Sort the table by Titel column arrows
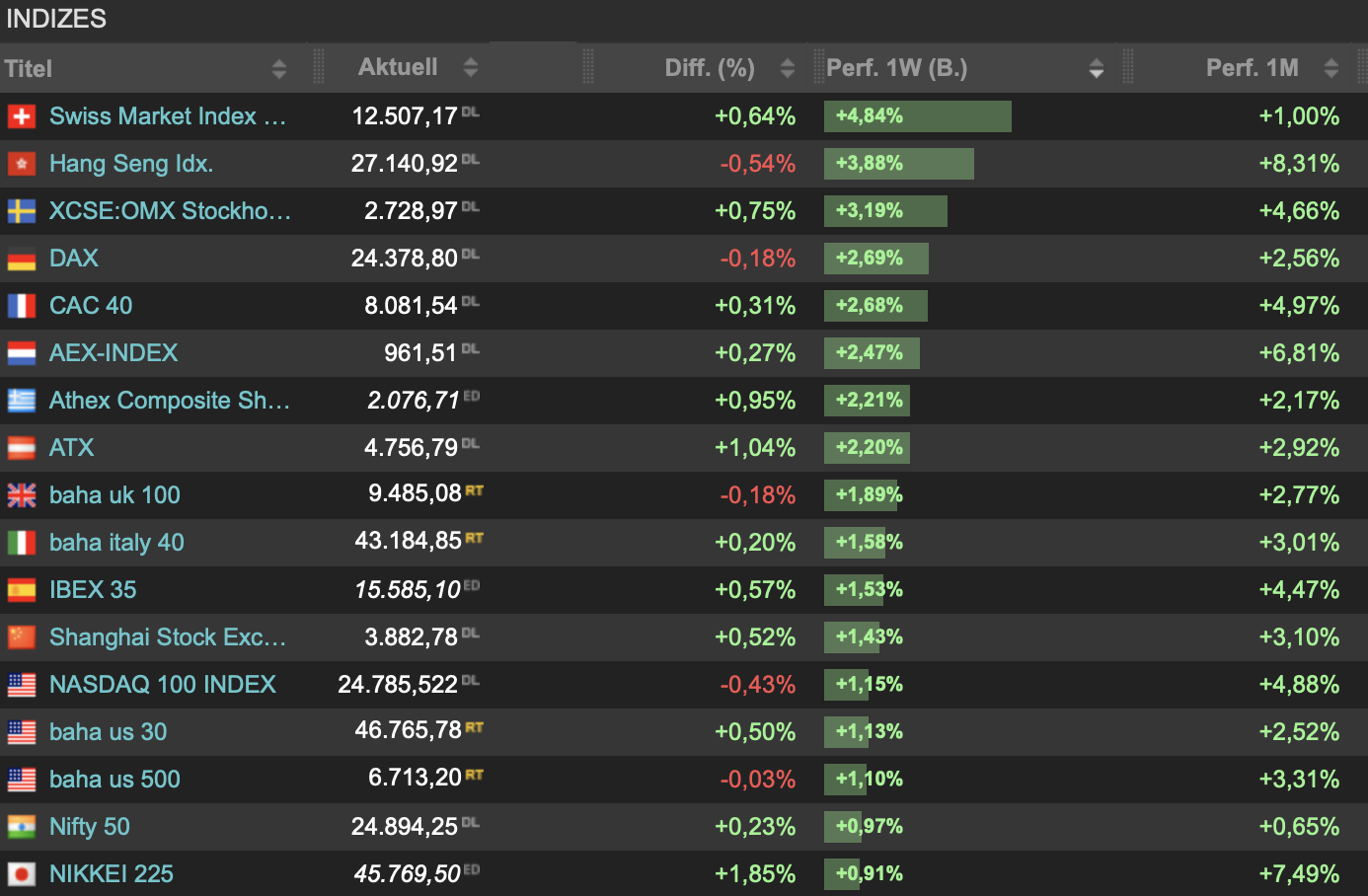This screenshot has width=1368, height=896. (279, 68)
